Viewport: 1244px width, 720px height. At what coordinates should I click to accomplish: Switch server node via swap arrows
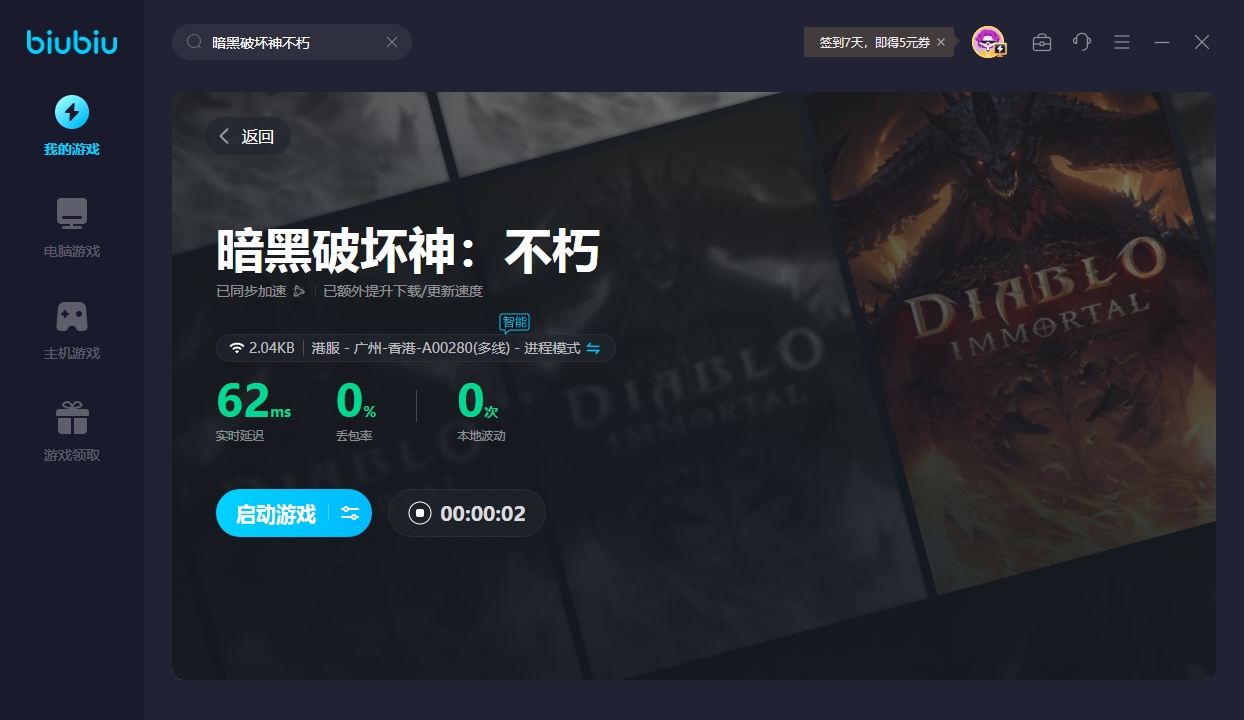coord(593,348)
